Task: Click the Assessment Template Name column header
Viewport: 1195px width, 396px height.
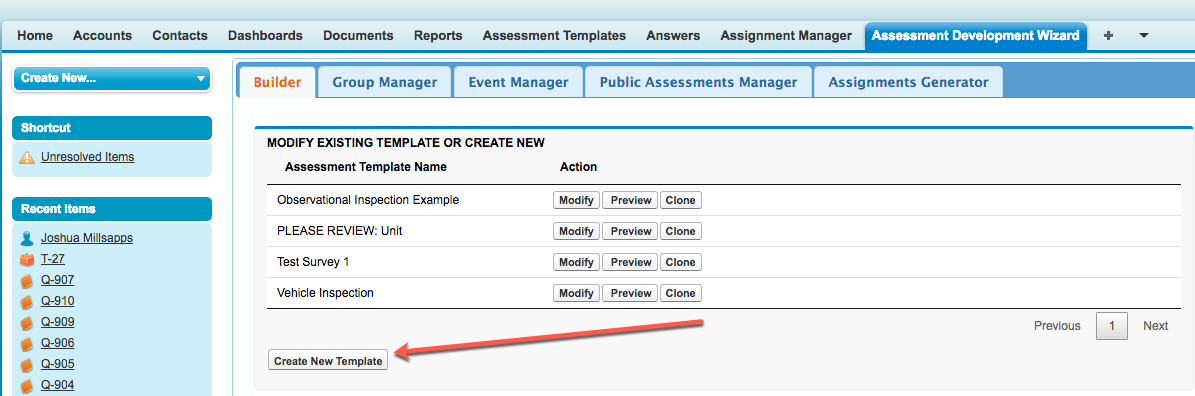Action: click(x=366, y=166)
